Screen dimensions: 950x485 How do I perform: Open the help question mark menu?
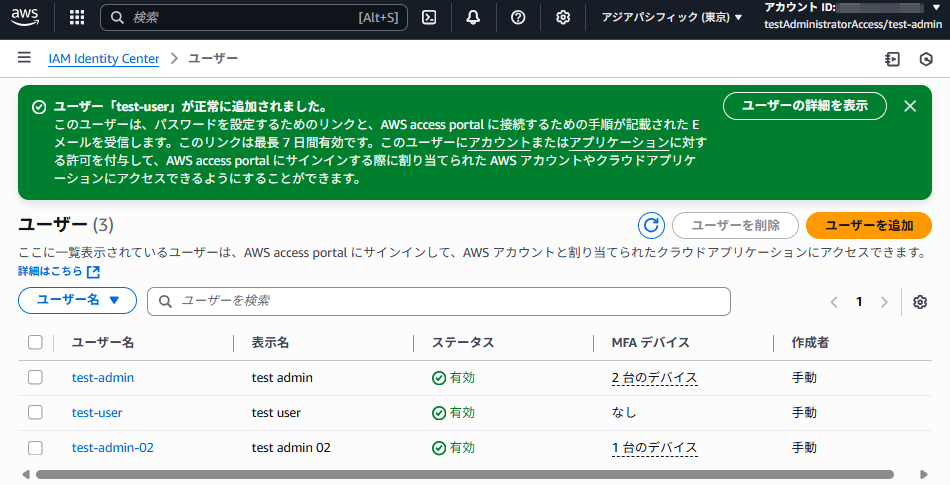pyautogui.click(x=518, y=18)
